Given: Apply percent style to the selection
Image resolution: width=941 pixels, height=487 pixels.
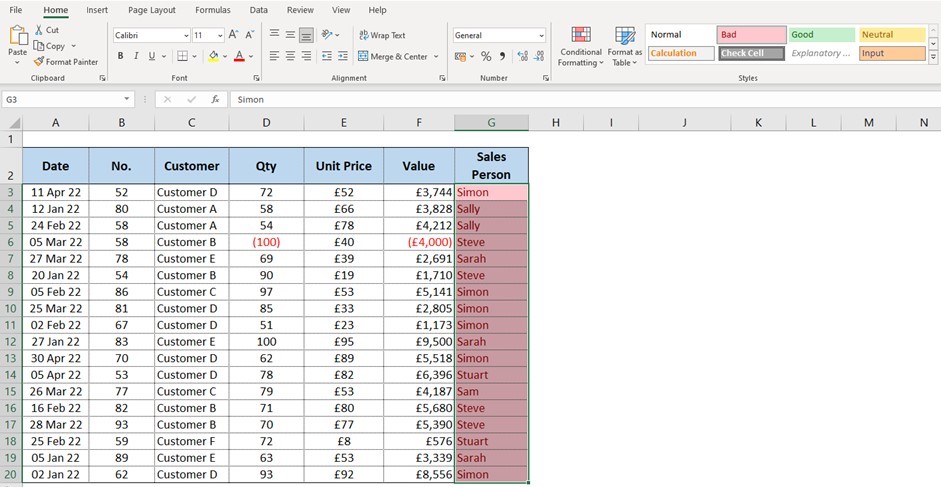Looking at the screenshot, I should [486, 57].
